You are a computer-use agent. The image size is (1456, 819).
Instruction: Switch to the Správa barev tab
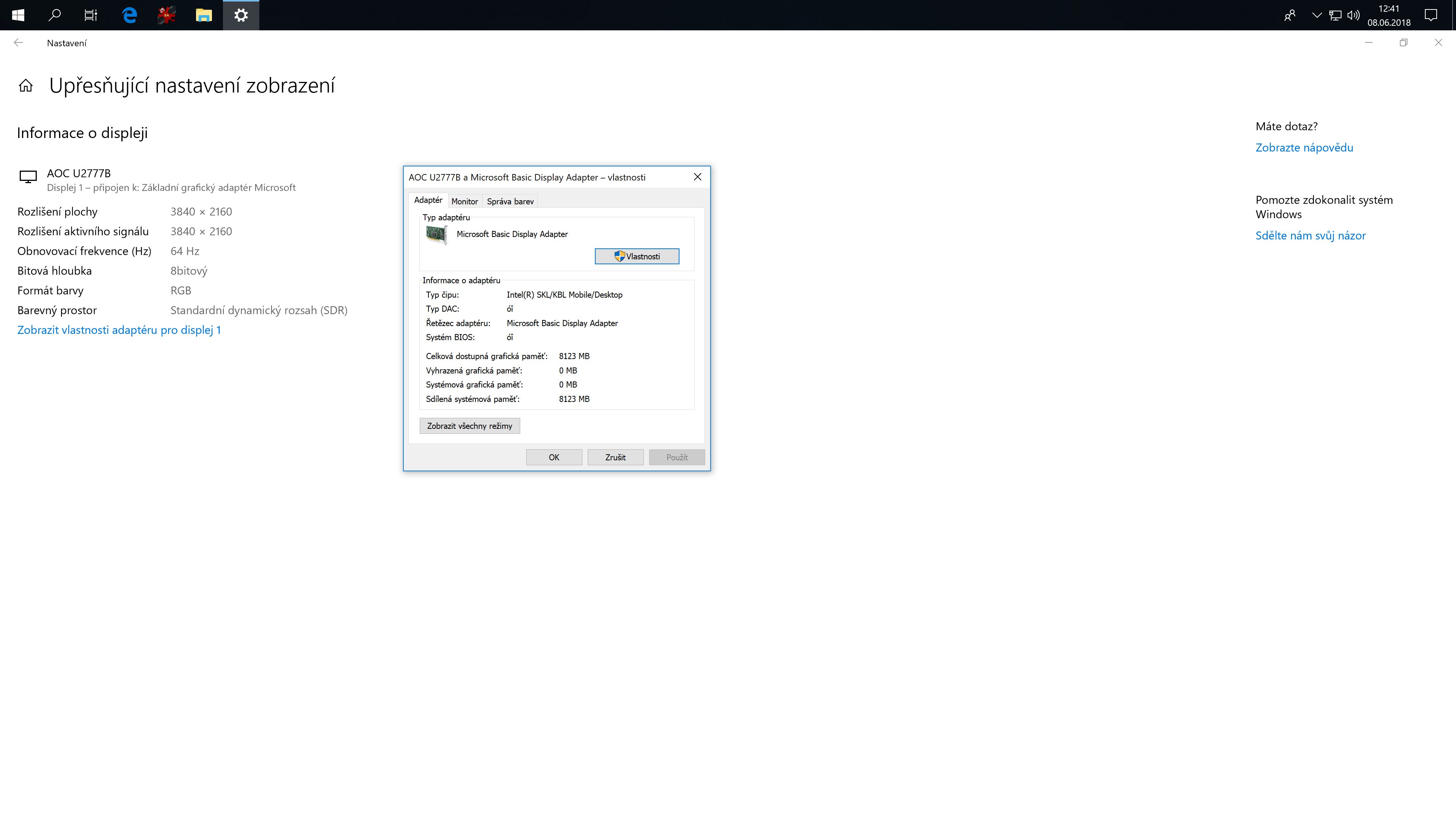tap(510, 202)
